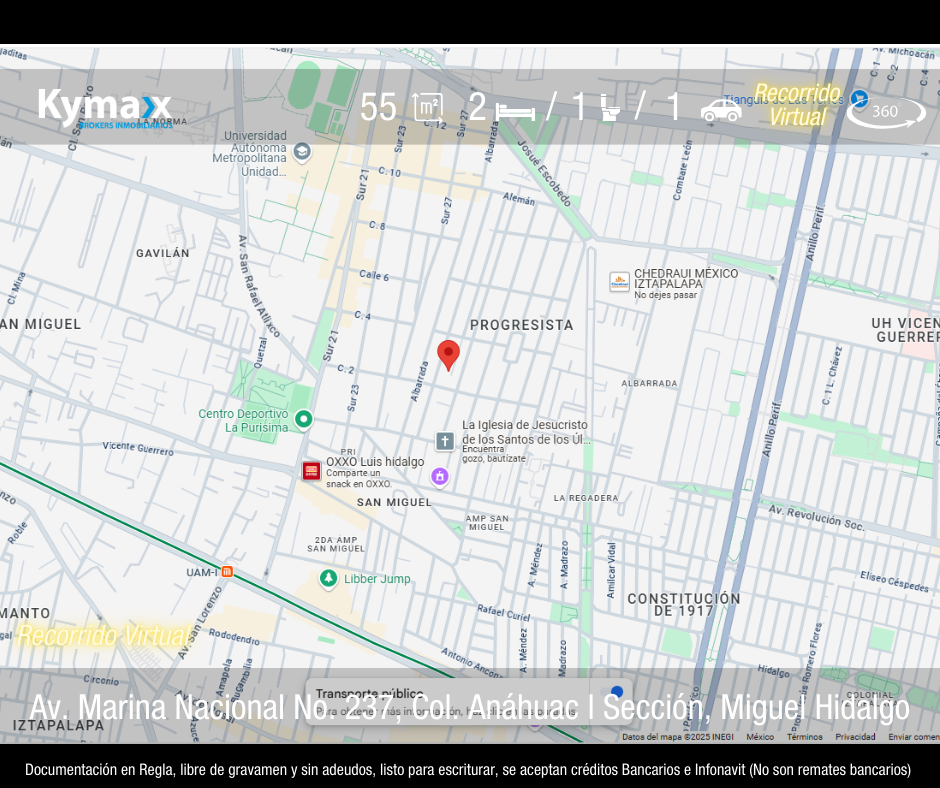Click the GAVILÁN neighborhood label
The image size is (940, 788).
(x=162, y=253)
